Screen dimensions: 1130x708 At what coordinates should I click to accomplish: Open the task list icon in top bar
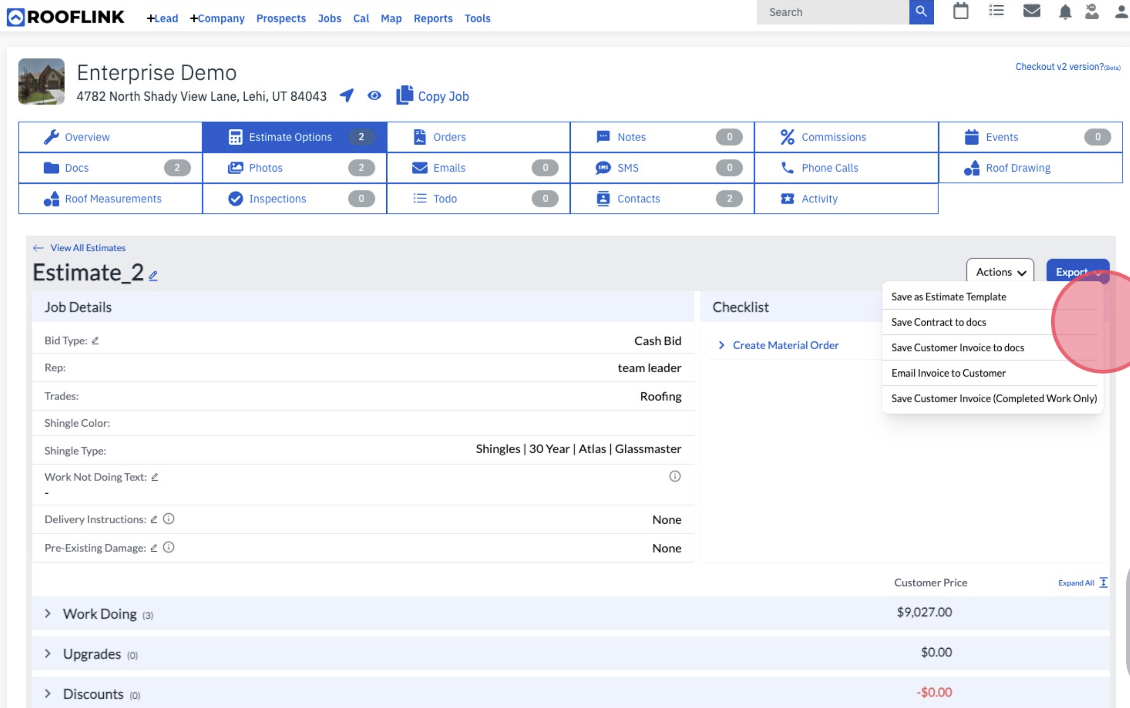click(997, 11)
